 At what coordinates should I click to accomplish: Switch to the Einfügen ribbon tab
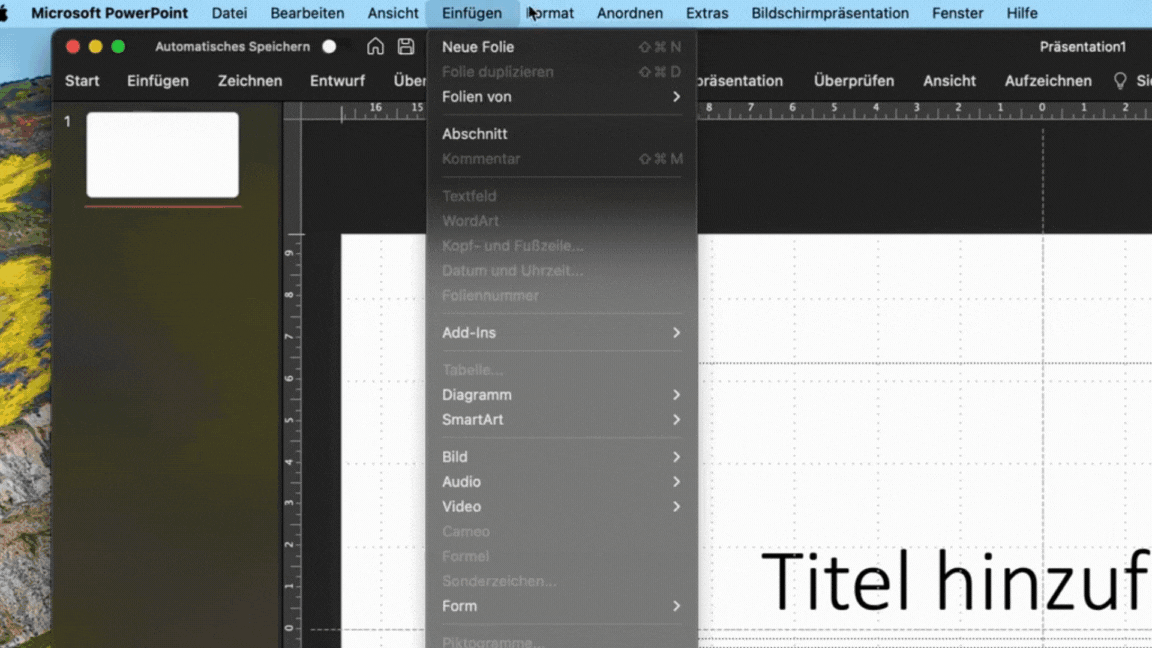tap(158, 81)
